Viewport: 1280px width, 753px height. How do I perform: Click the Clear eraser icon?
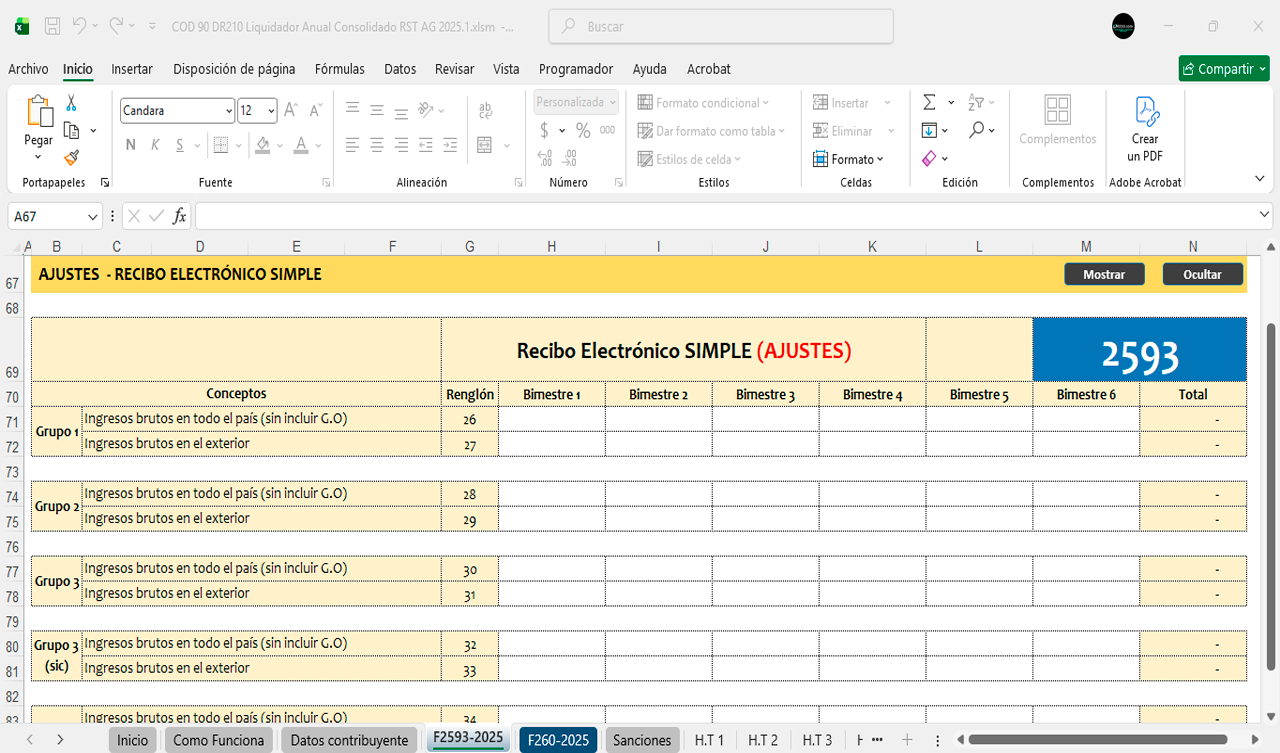(x=929, y=158)
